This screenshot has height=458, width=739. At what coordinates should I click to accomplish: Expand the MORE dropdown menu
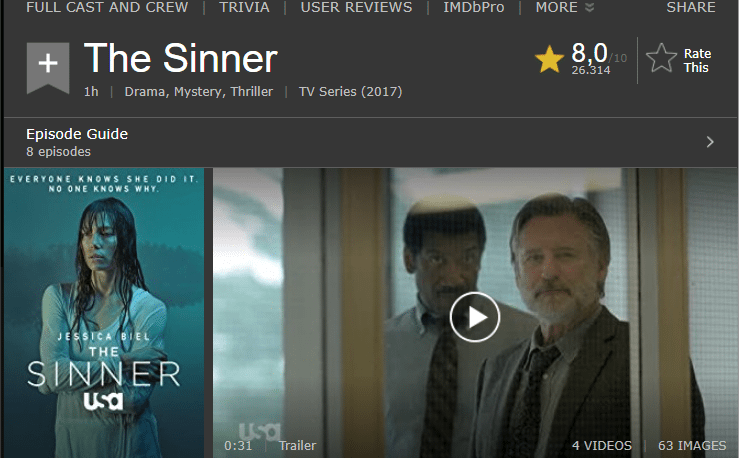564,7
